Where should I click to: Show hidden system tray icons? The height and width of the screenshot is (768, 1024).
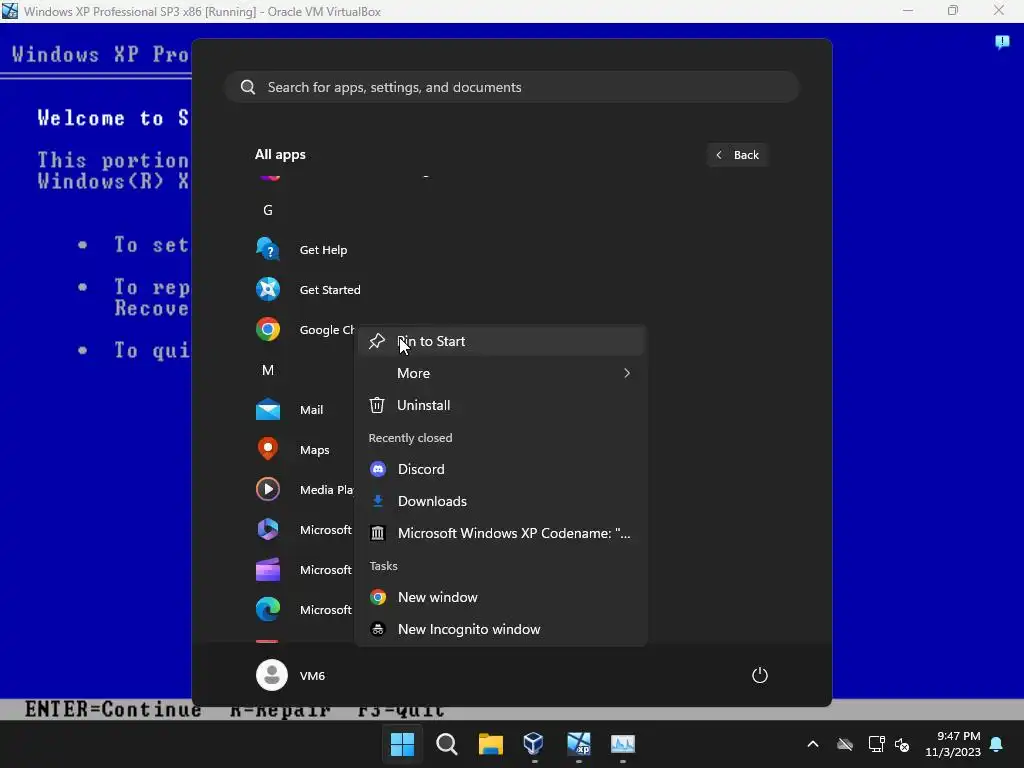[x=813, y=744]
